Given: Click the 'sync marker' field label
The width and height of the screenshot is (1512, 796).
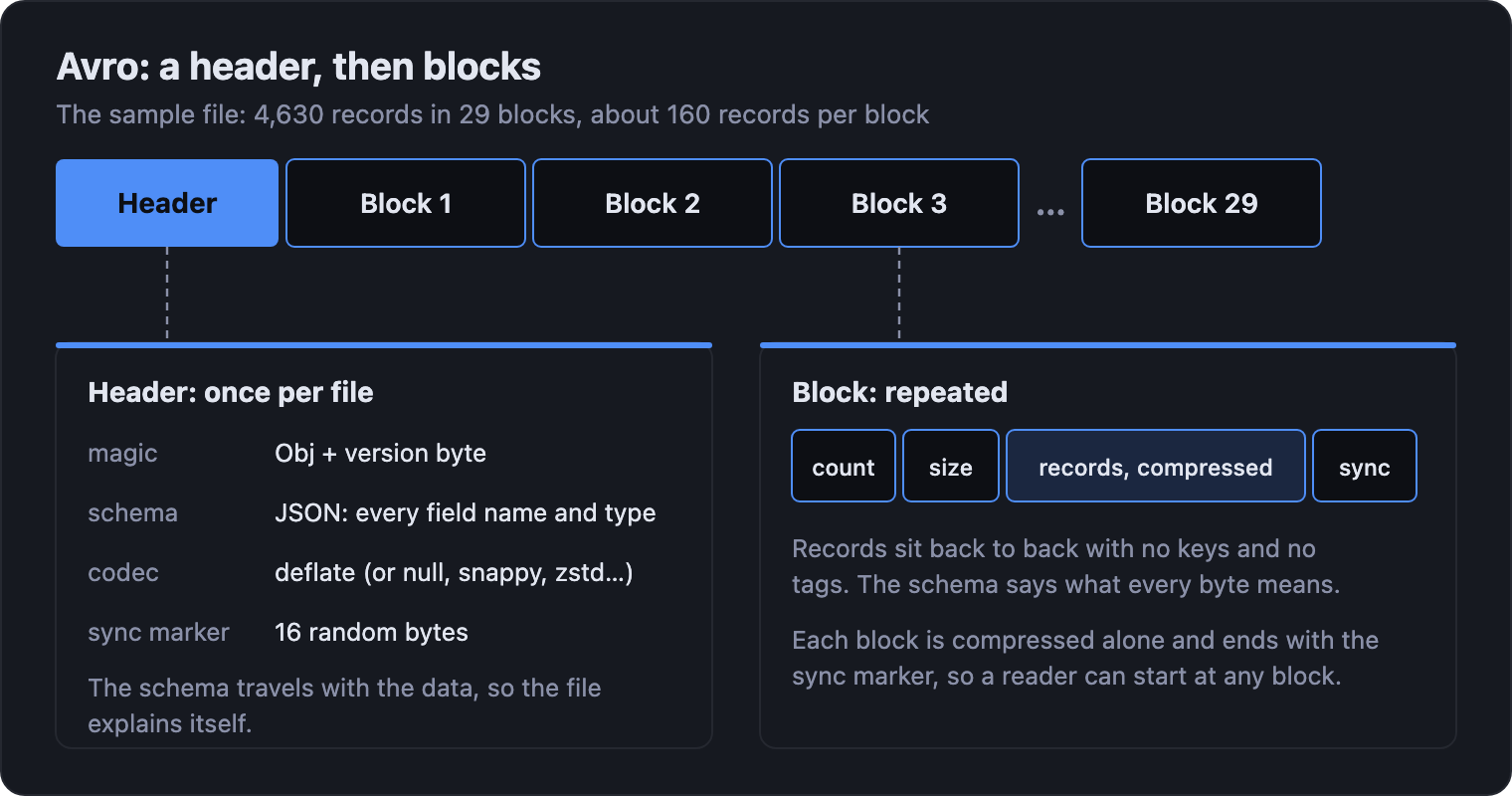Looking at the screenshot, I should [159, 633].
